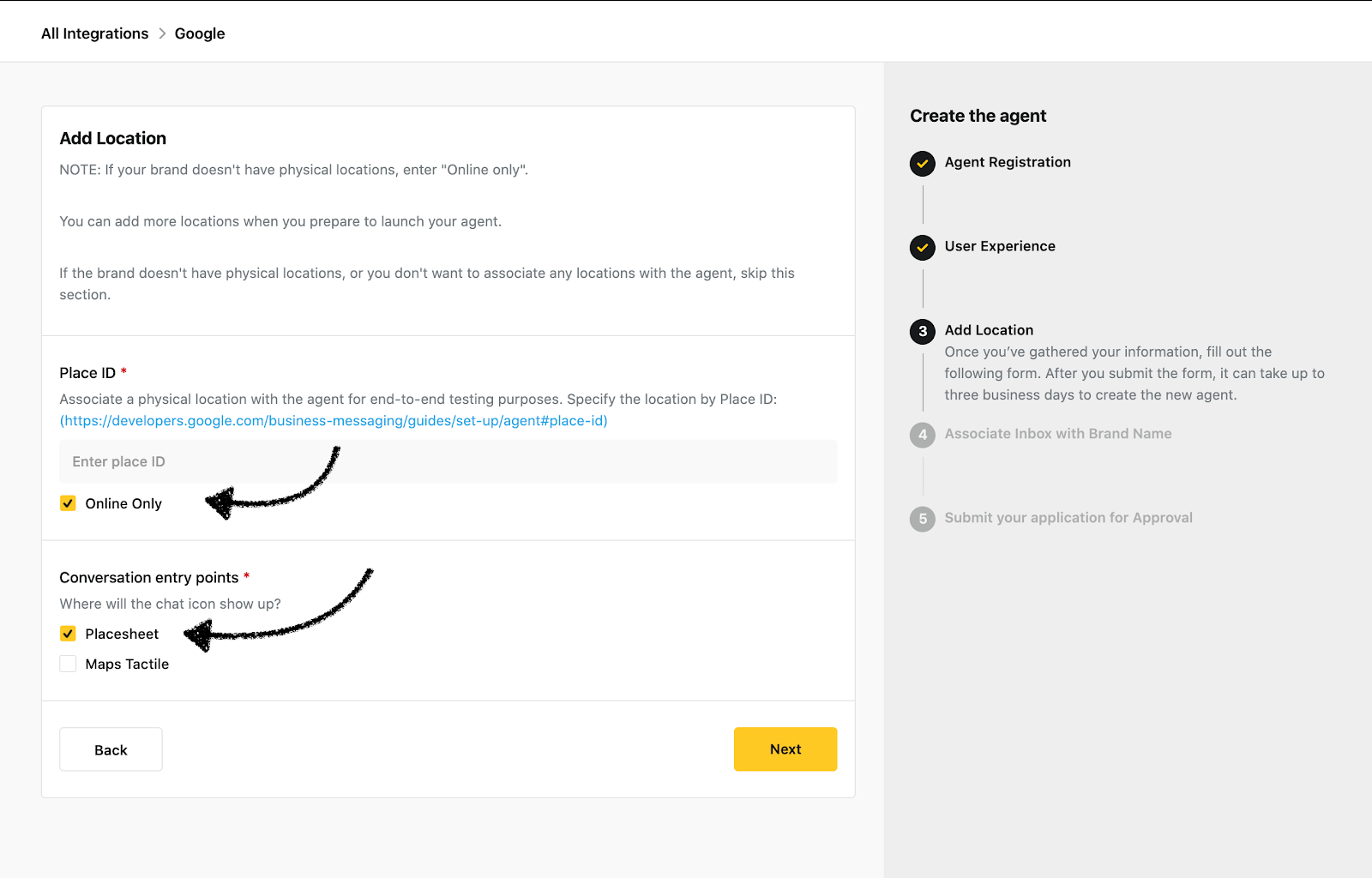Open the User Experience step
The image size is (1372, 878).
point(1000,246)
